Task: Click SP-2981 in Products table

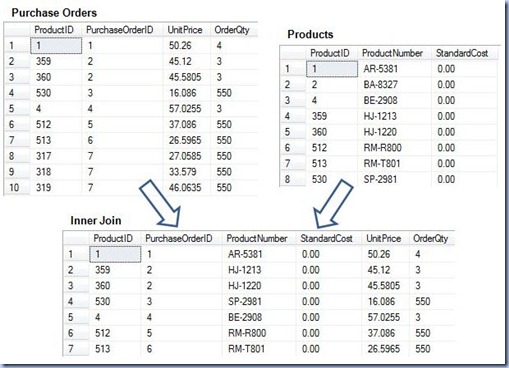Action: 380,179
